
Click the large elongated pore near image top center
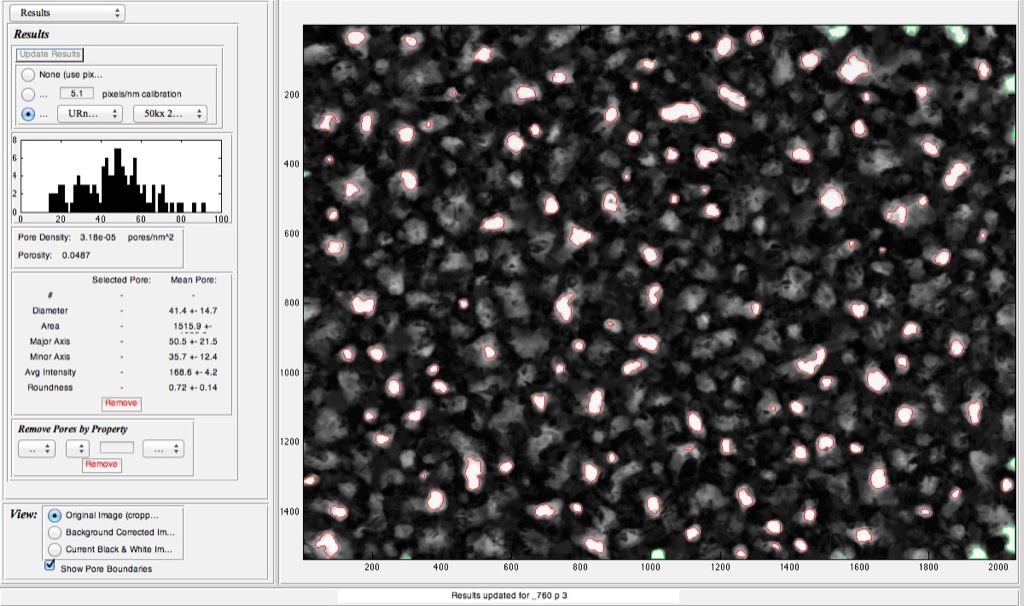(680, 112)
